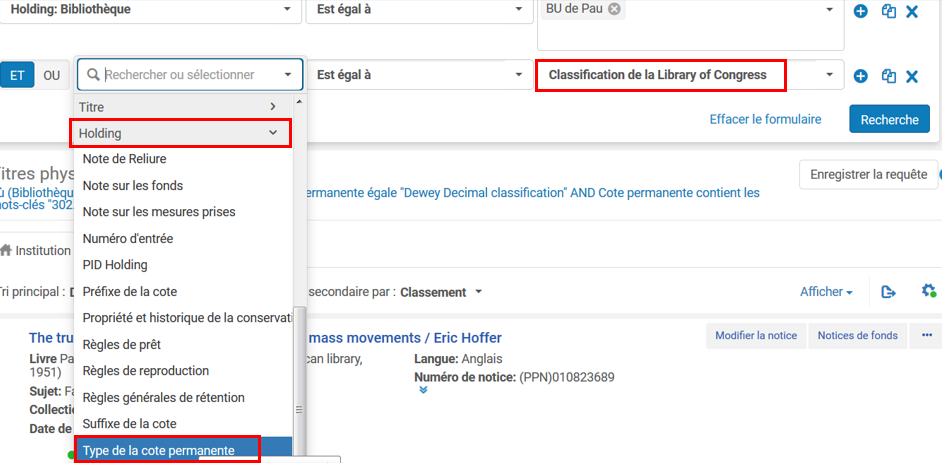Add a condition after the BU de Pau row
Screen dimensions: 942x463
pos(860,11)
